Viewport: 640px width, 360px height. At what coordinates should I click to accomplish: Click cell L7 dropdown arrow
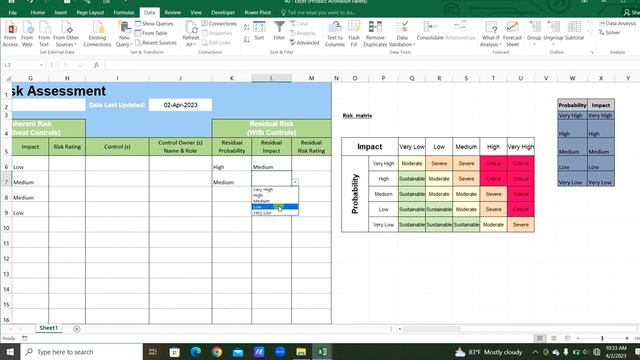tap(295, 182)
